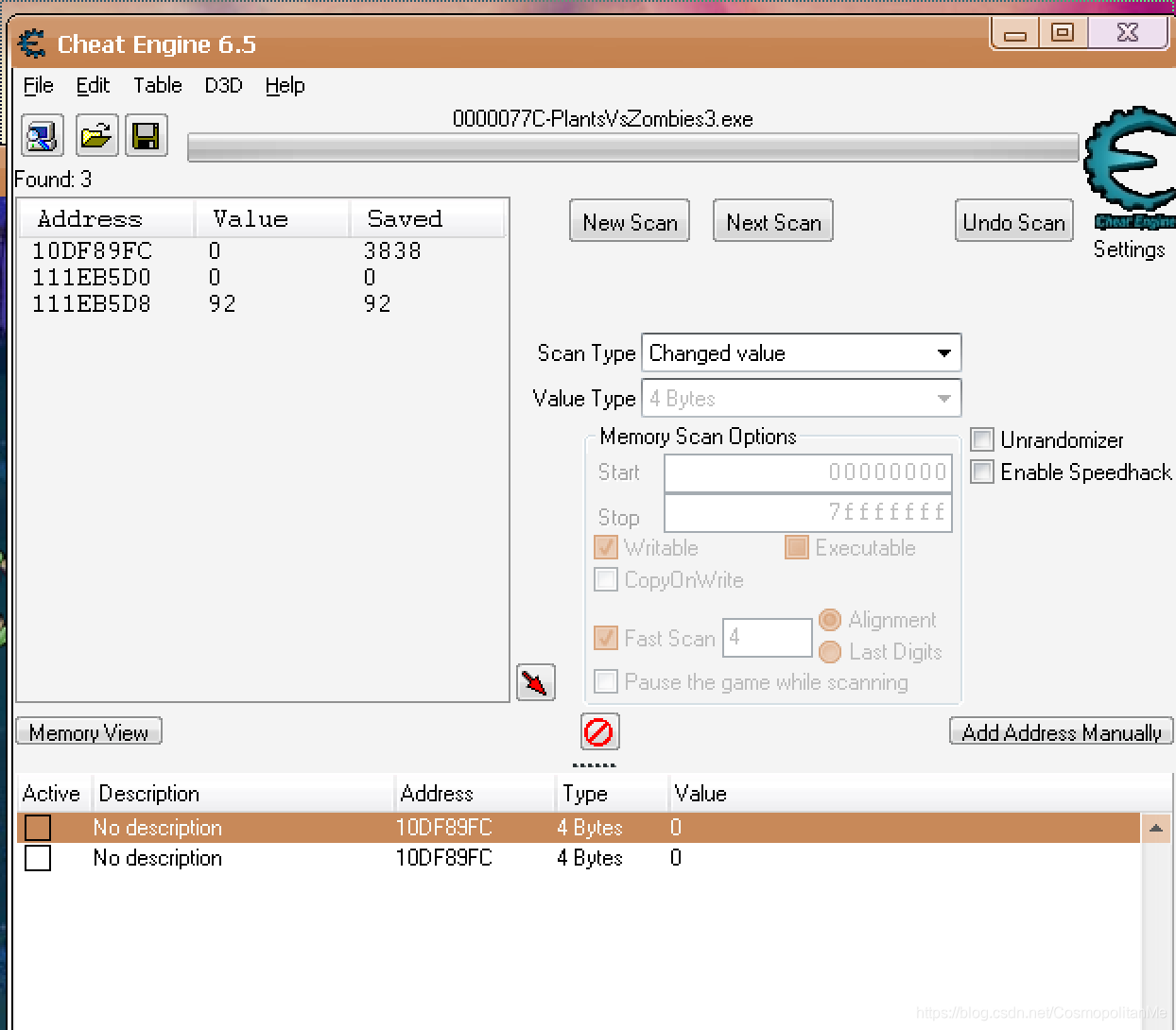This screenshot has width=1176, height=1030.
Task: Maximize the Cheat Engine window
Action: point(1064,33)
